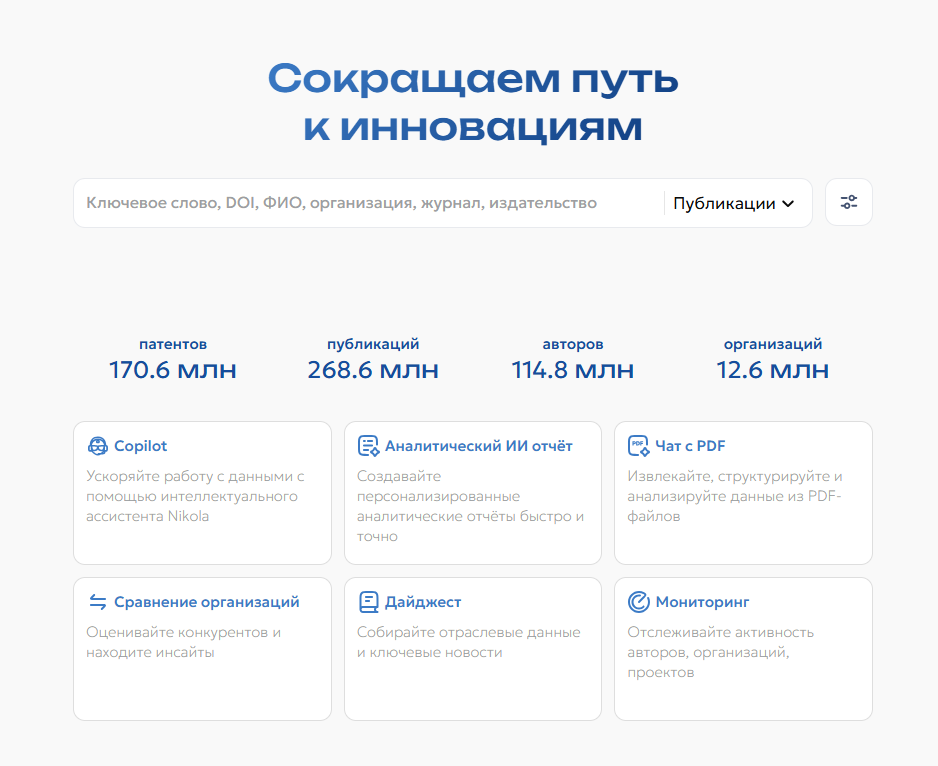Open Сравнение организаций link
Image resolution: width=938 pixels, height=766 pixels.
coord(207,602)
